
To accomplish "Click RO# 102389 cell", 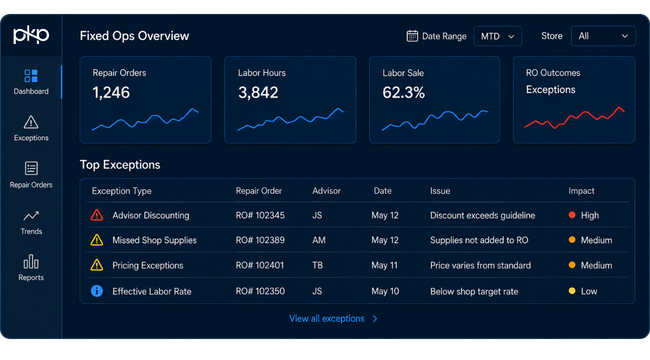I will [x=260, y=240].
